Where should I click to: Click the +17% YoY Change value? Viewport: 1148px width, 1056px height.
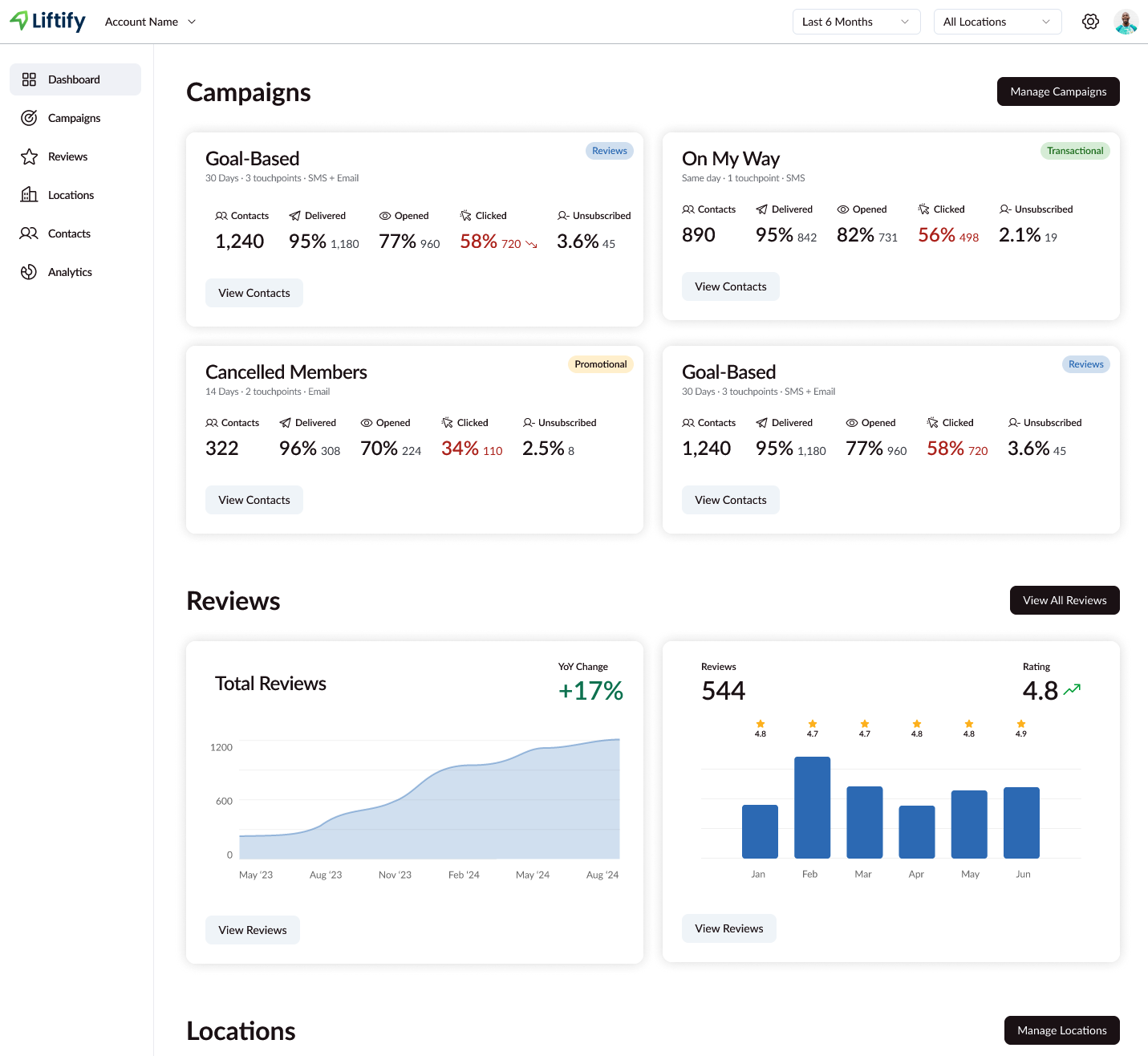point(590,691)
